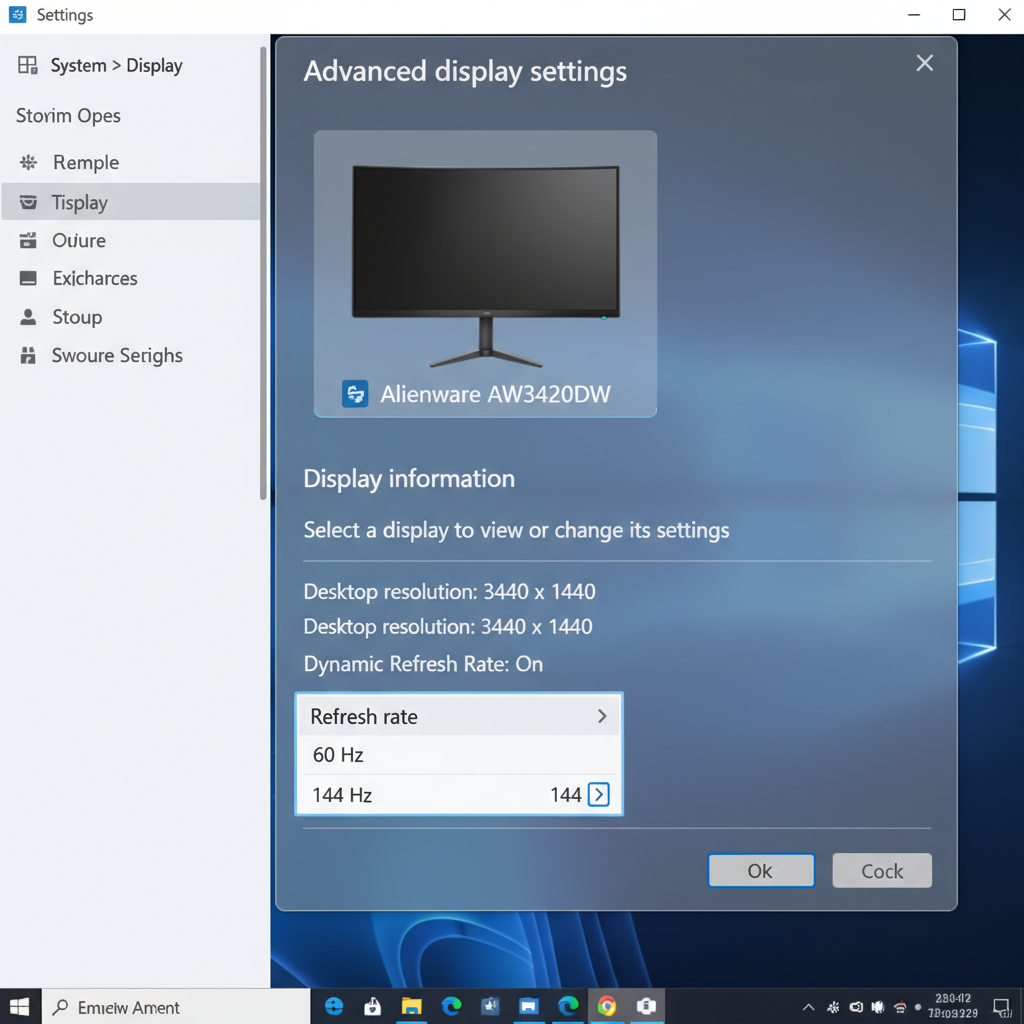This screenshot has width=1024, height=1024.
Task: Click the Emıeiw Ament search box
Action: point(176,1007)
